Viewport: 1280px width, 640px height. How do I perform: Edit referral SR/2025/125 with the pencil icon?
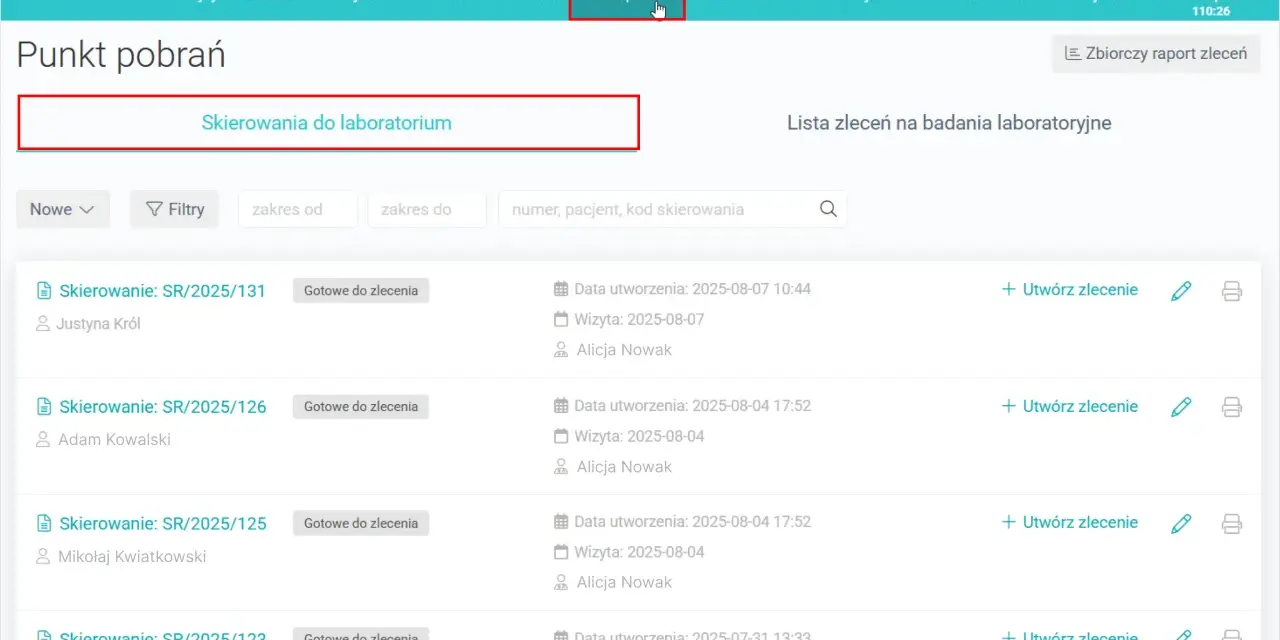coord(1181,523)
